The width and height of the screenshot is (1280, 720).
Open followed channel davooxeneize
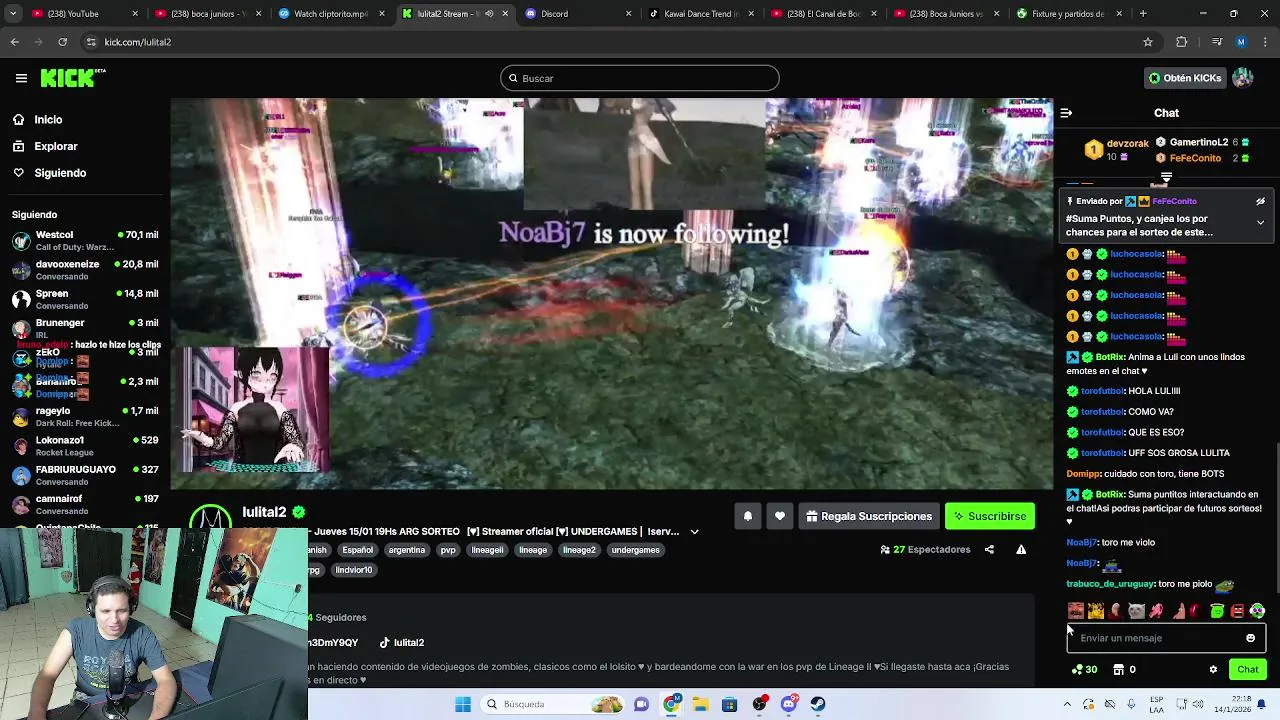point(85,270)
